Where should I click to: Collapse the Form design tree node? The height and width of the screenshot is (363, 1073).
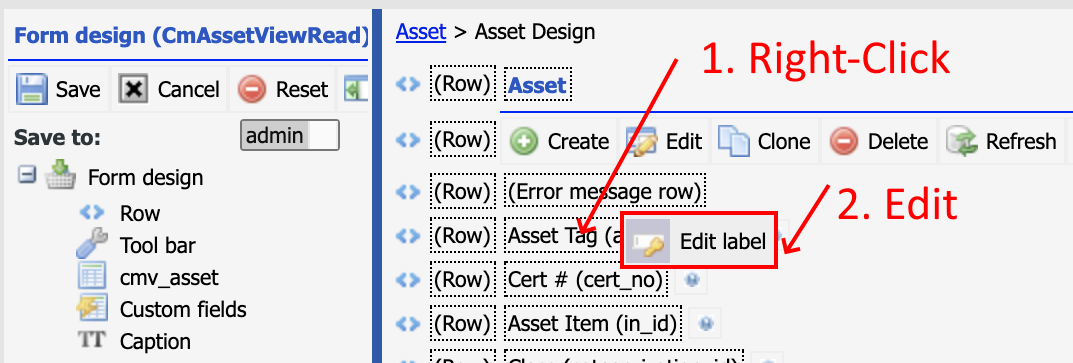tap(27, 177)
